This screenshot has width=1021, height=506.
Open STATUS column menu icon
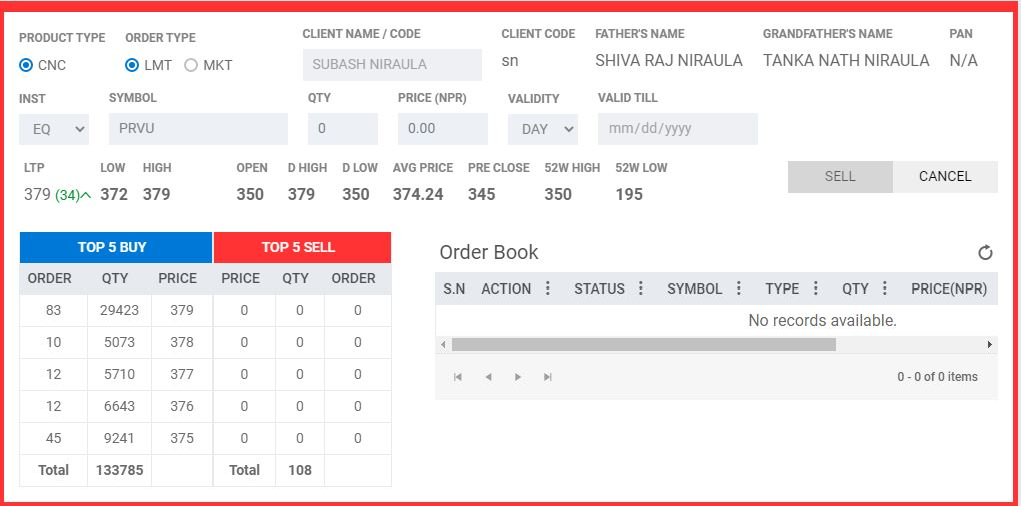(641, 289)
